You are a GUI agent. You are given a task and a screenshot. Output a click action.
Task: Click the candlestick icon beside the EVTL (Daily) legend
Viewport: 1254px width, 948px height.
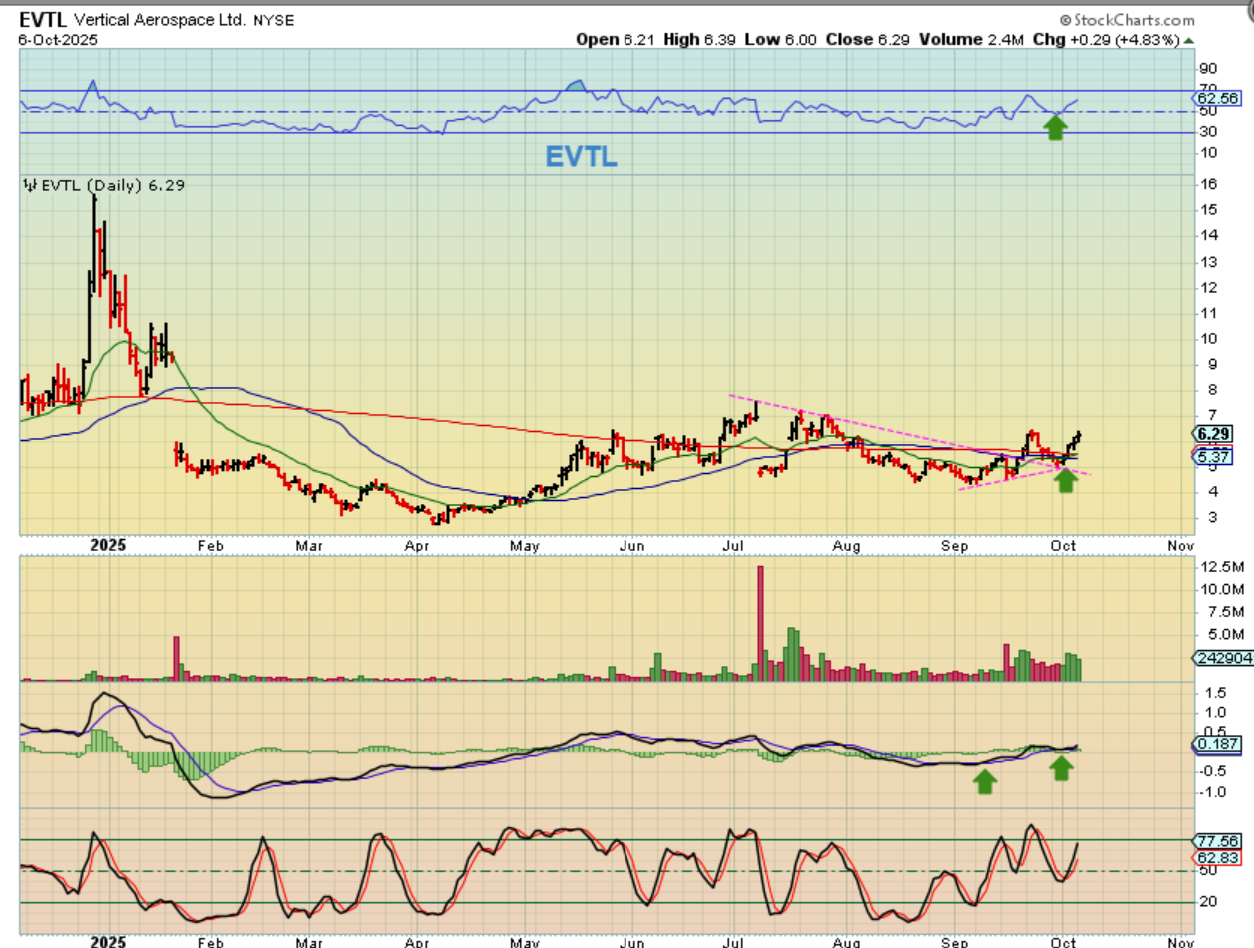(29, 185)
